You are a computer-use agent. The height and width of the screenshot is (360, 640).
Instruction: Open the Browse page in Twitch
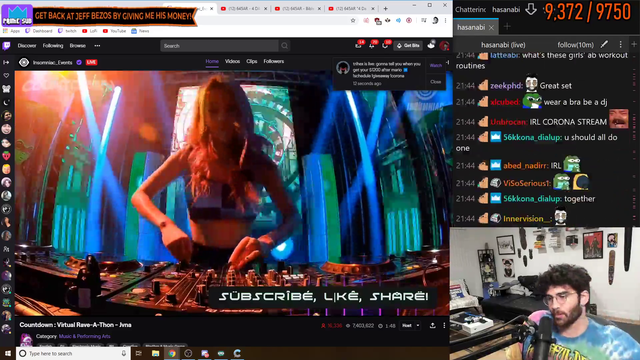pos(78,46)
